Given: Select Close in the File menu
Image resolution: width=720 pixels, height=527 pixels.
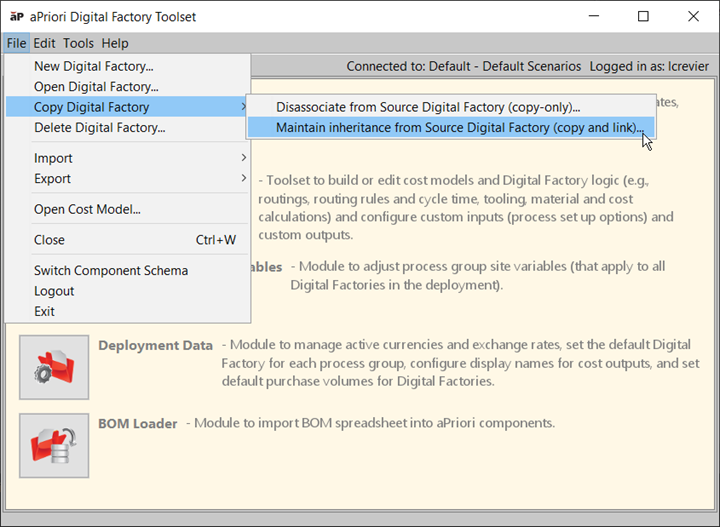Looking at the screenshot, I should click(x=128, y=240).
